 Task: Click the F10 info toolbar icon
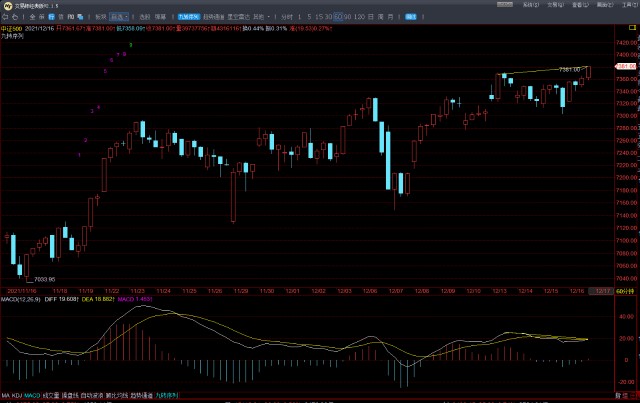click(71, 17)
